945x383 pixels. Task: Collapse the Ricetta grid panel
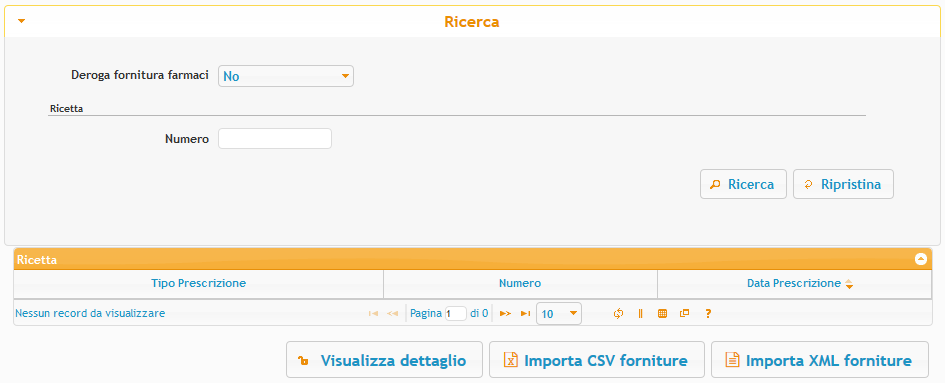click(x=920, y=259)
